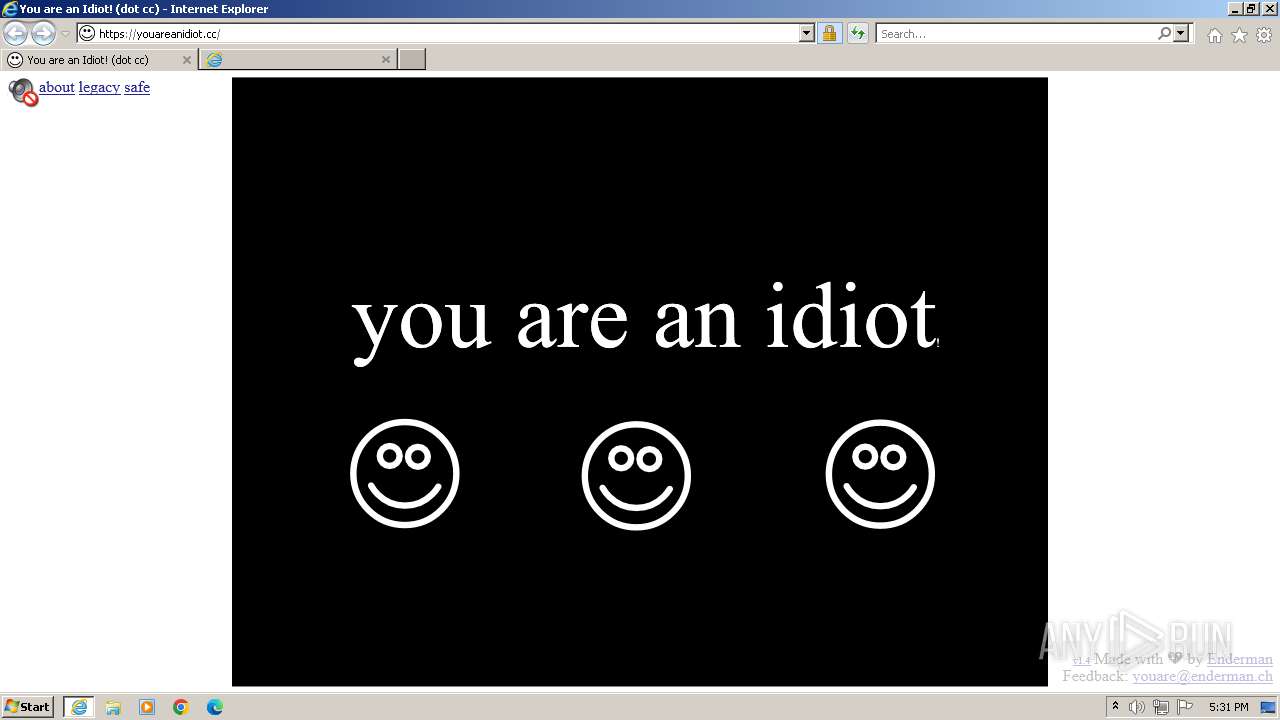
Task: Refresh the page with the green arrows button
Action: coord(858,33)
